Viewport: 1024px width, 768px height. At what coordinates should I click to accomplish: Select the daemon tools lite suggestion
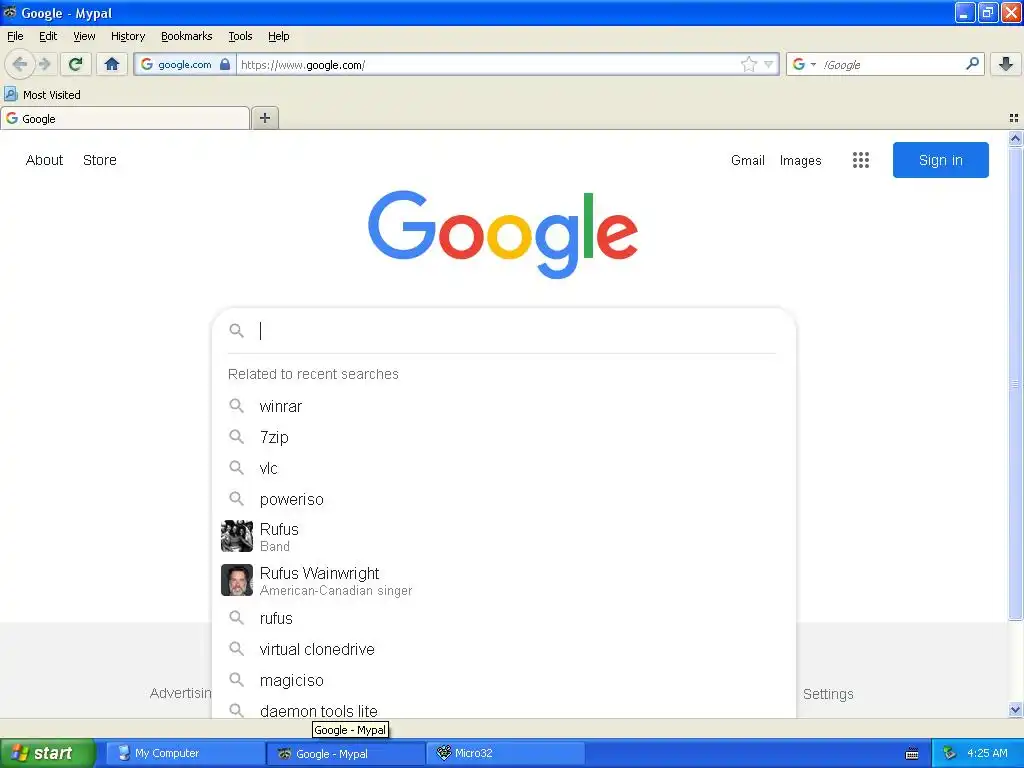(504, 708)
